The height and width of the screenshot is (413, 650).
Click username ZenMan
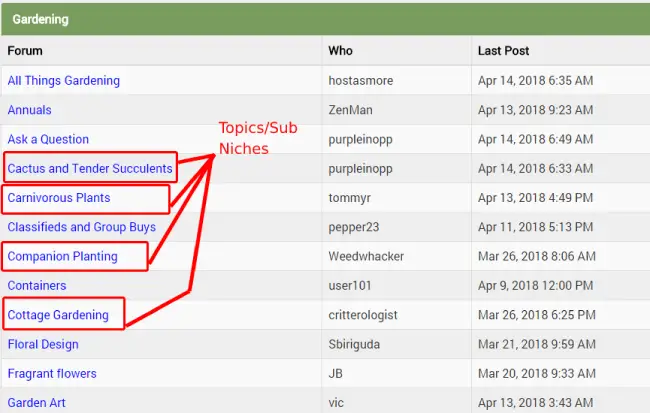(350, 110)
